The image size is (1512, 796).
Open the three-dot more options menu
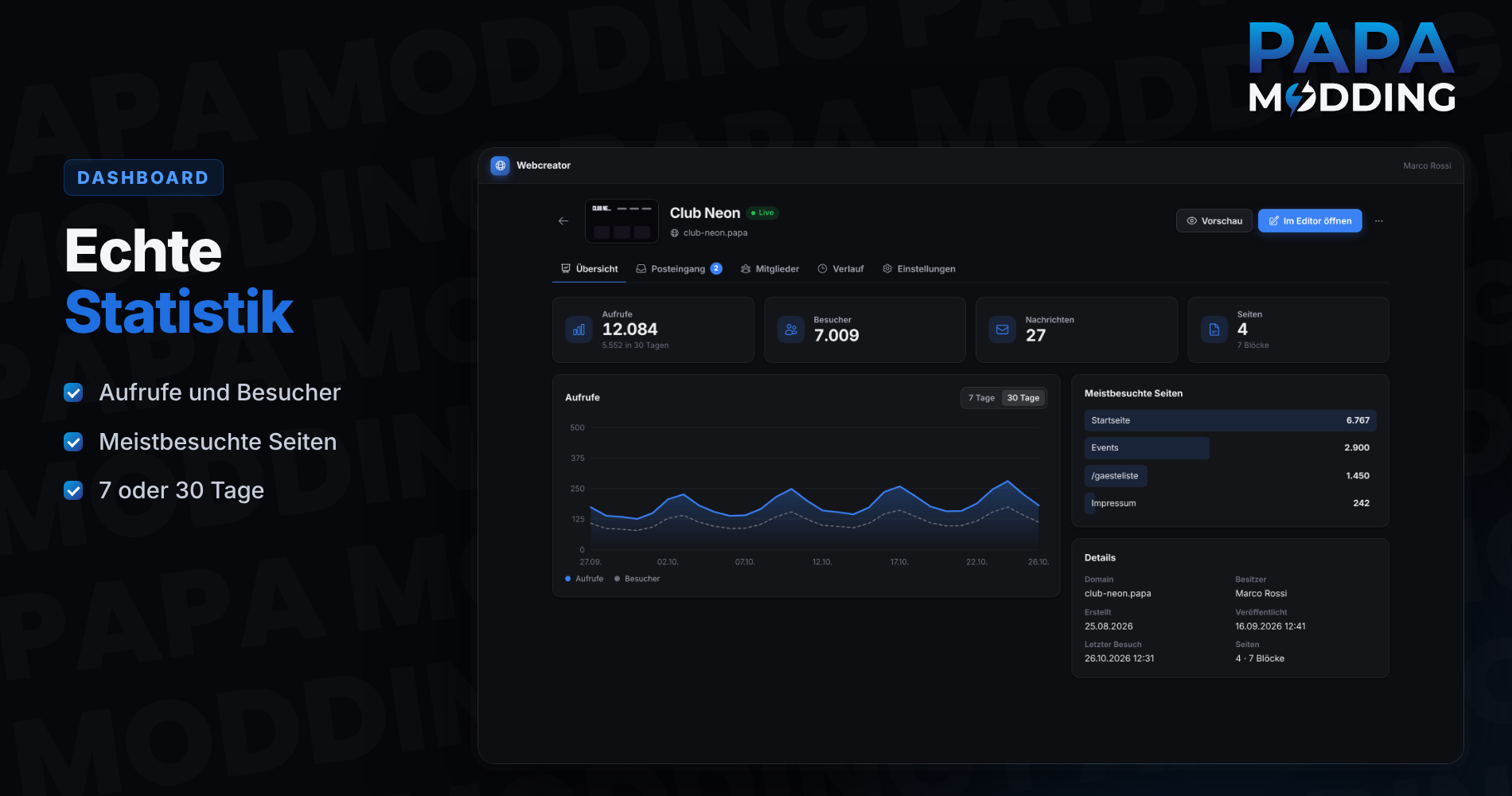[1379, 221]
